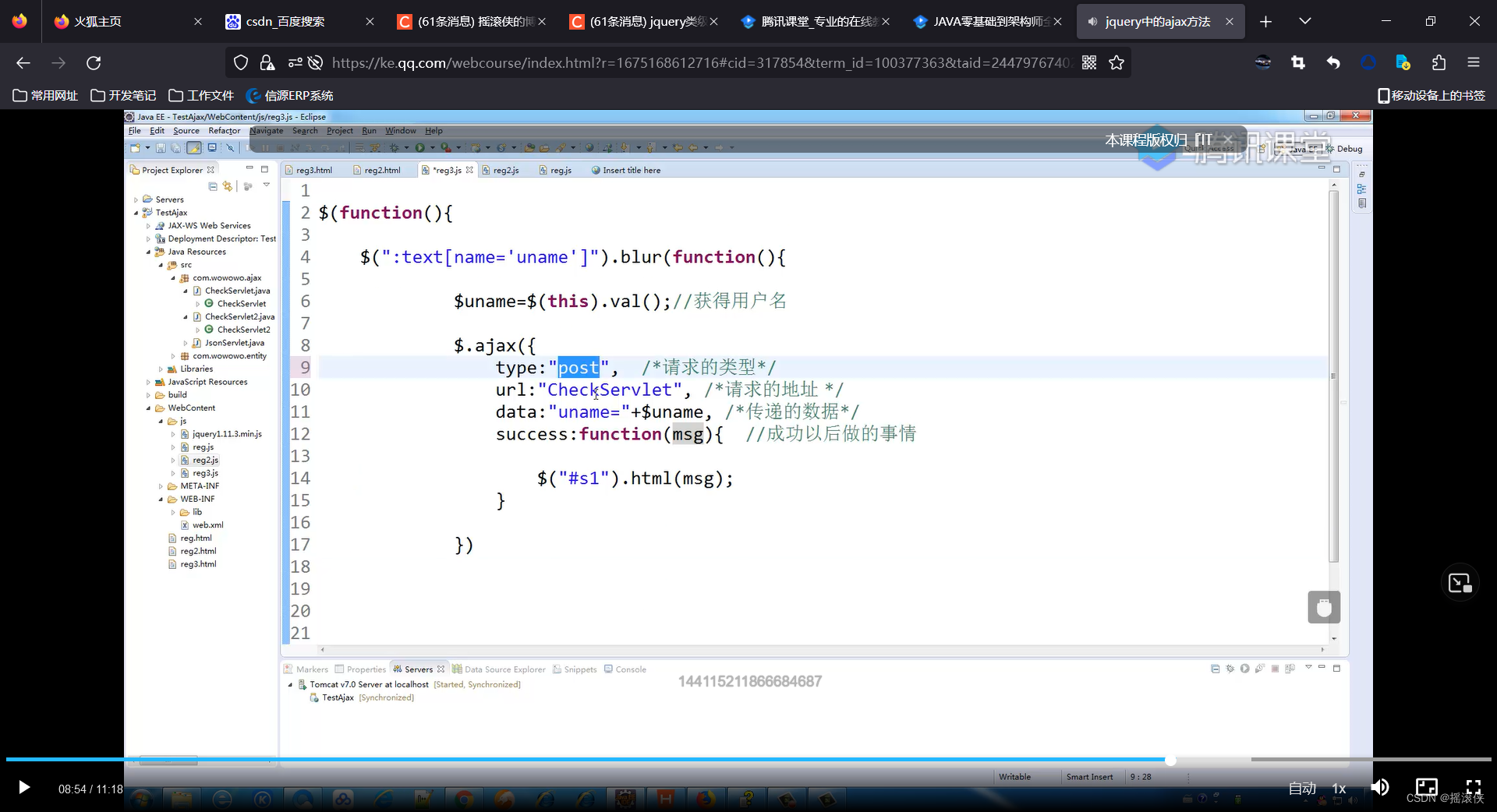Viewport: 1497px width, 812px height.
Task: Click the video progress bar handle
Action: 1170,760
